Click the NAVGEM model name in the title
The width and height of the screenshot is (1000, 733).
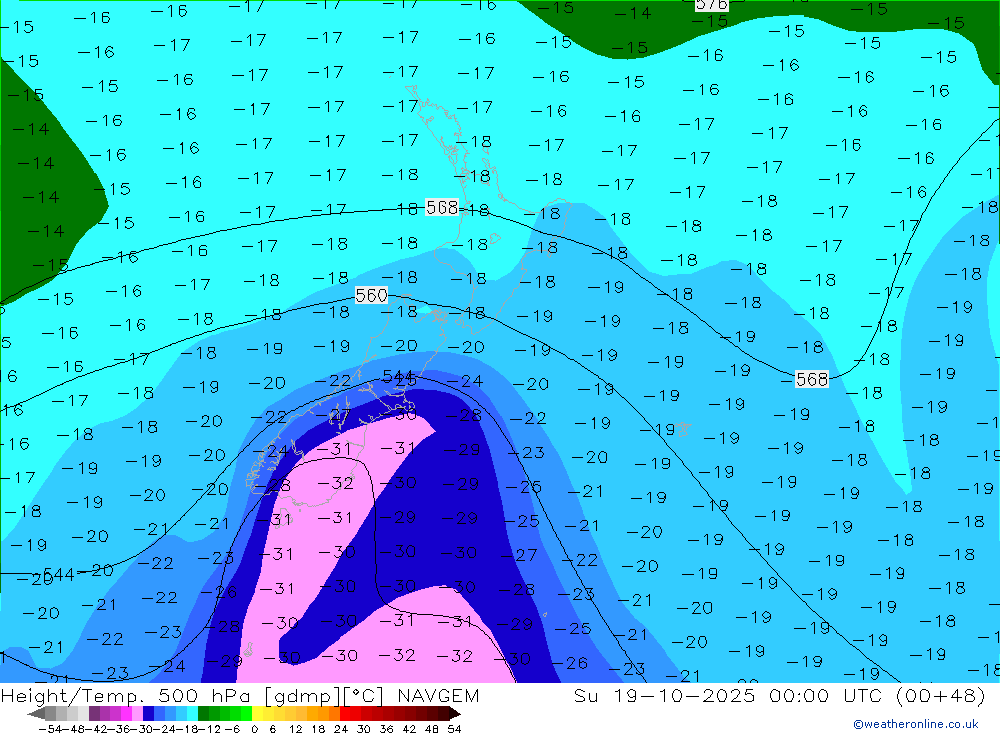click(438, 695)
